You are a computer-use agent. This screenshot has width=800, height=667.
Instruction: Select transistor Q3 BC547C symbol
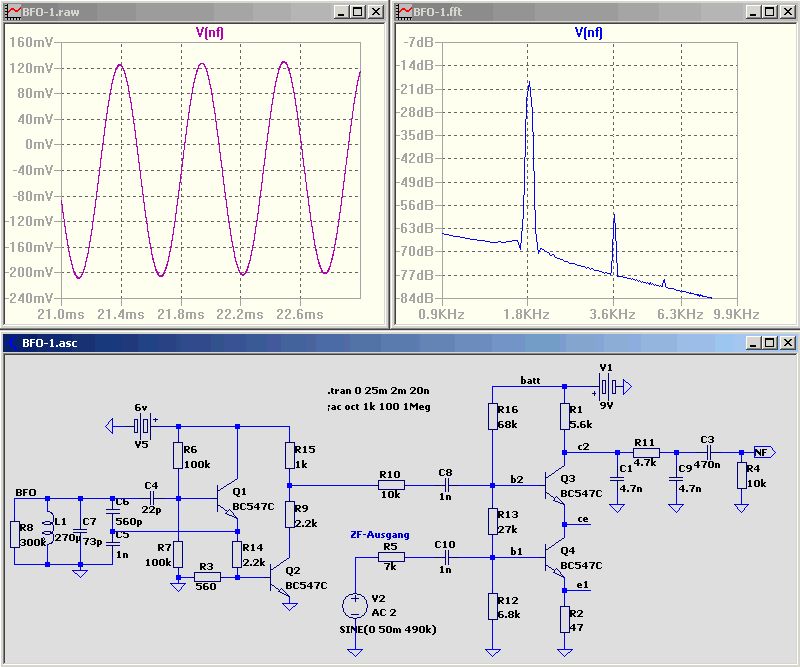[x=555, y=485]
